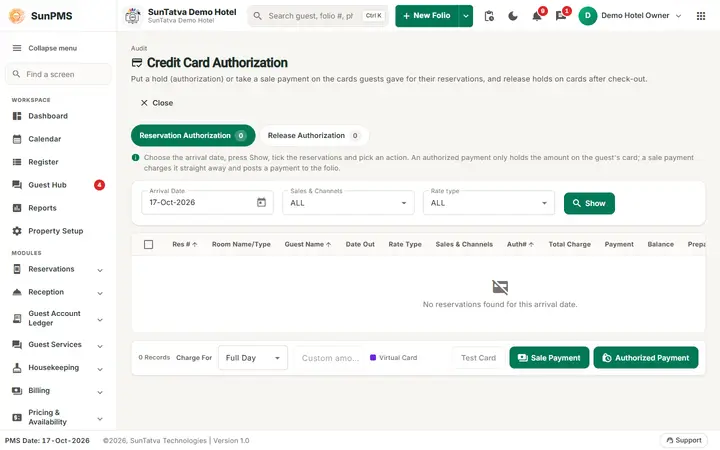
Task: Focus the Find a screen field
Action: [x=58, y=74]
